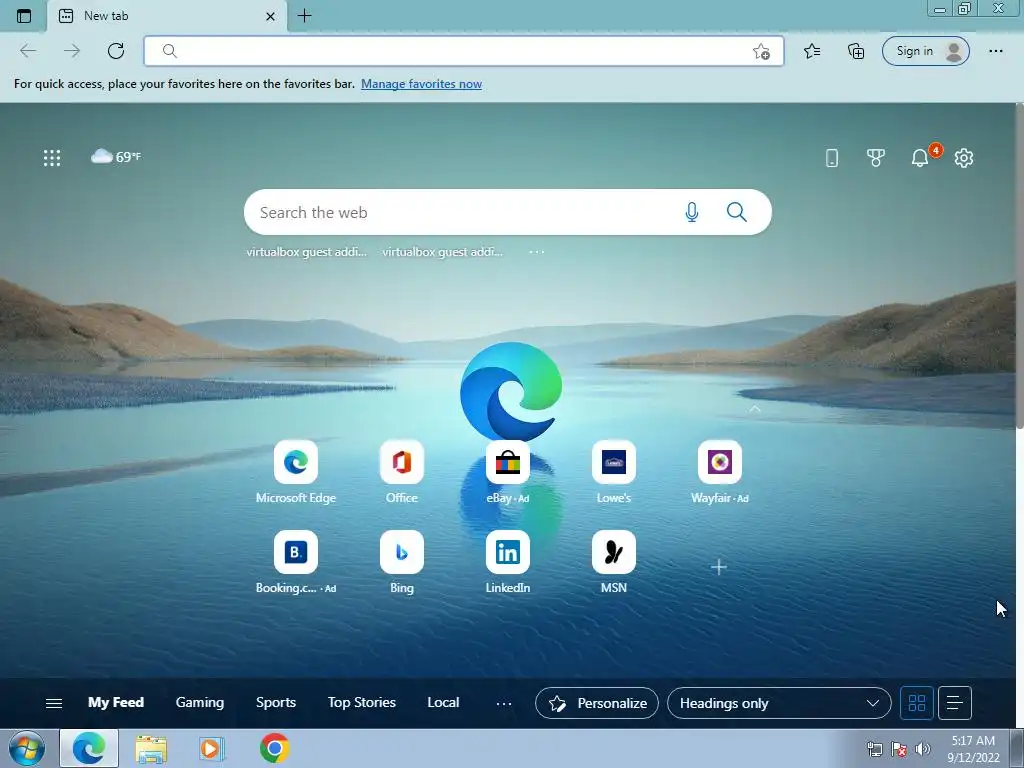This screenshot has width=1024, height=768.
Task: Click the address bar input
Action: coord(464,51)
